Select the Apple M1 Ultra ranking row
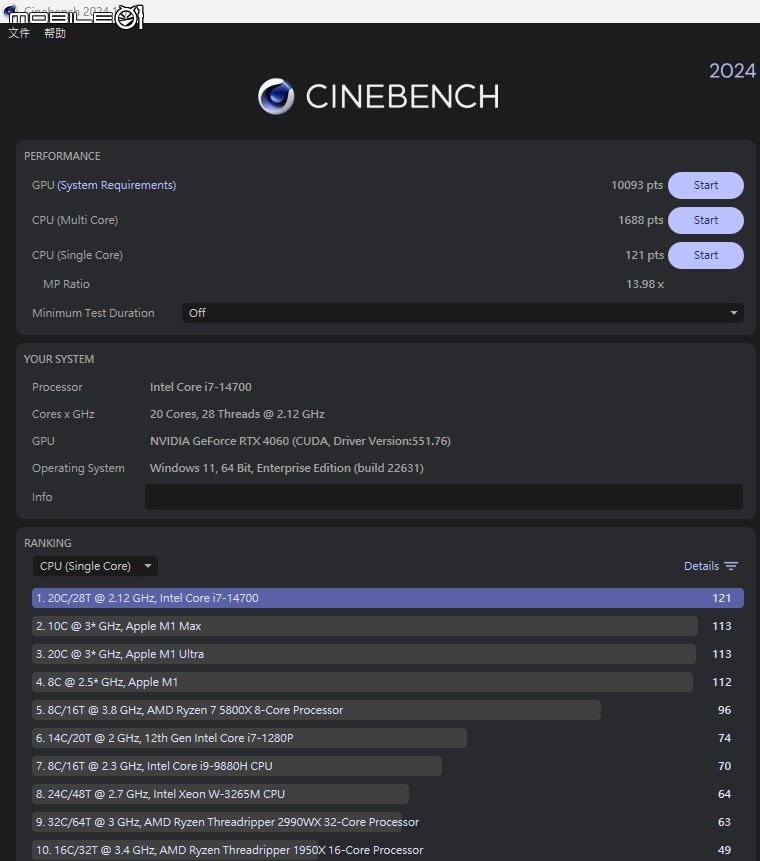This screenshot has width=760, height=861. 388,654
